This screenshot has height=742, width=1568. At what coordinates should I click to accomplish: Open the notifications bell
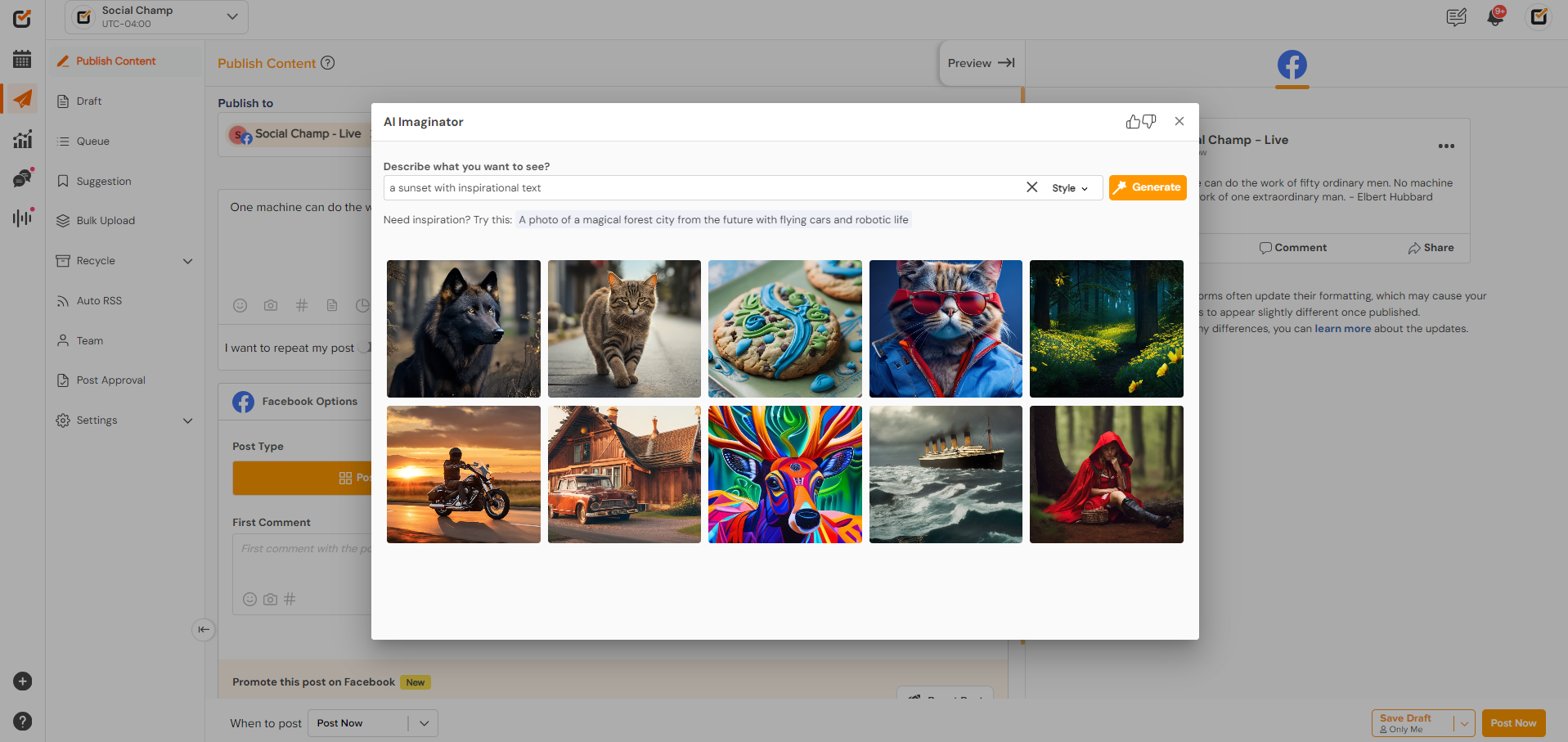coord(1496,17)
